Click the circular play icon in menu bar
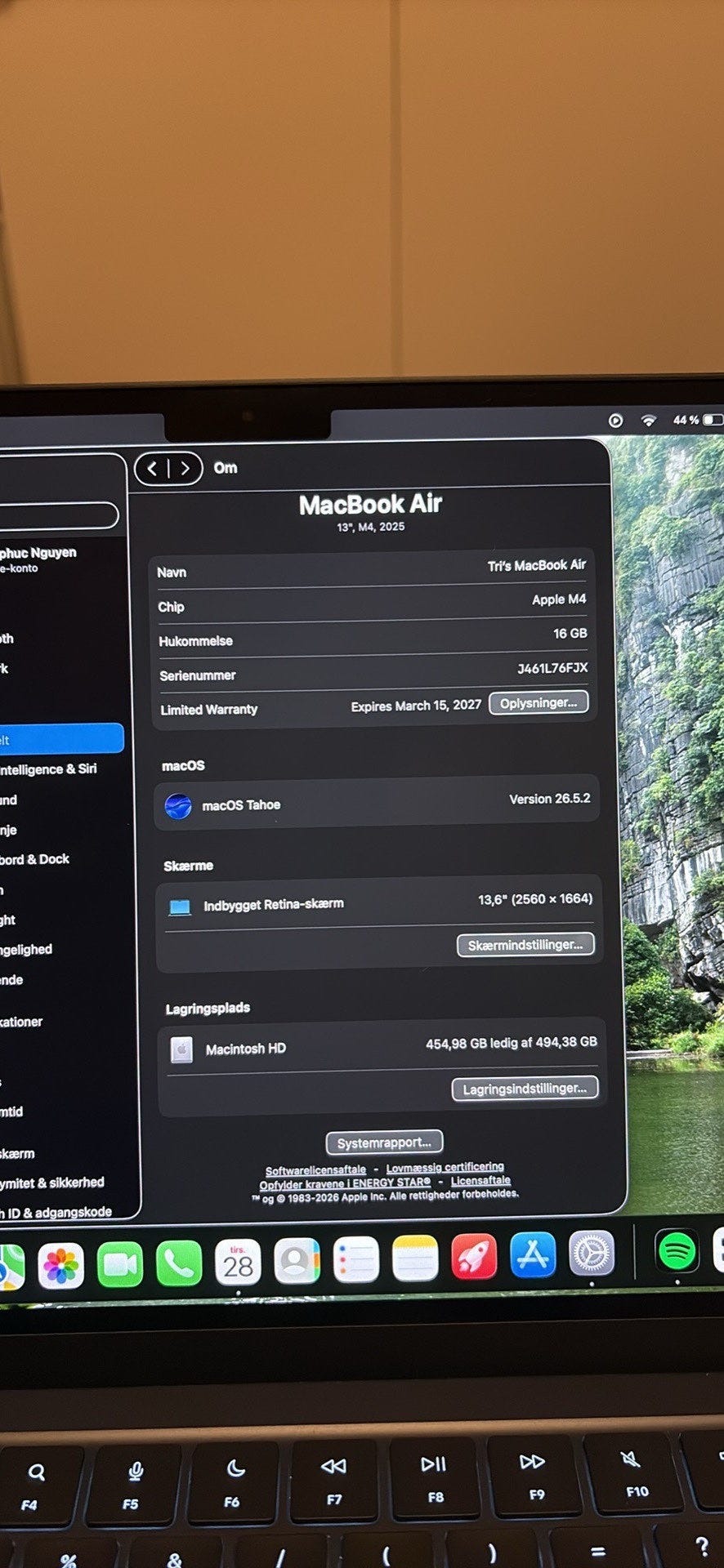Viewport: 724px width, 1568px height. [615, 421]
